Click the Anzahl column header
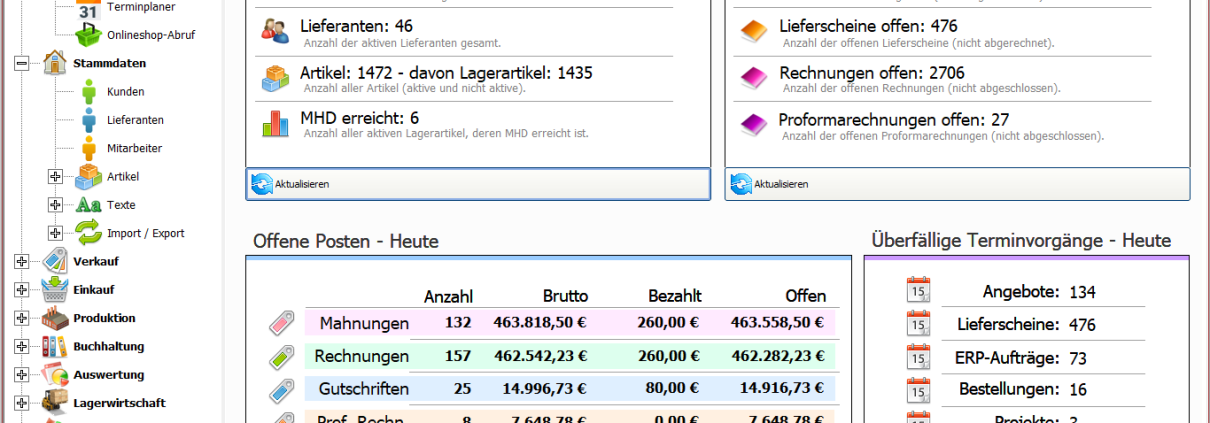The image size is (1210, 423). pyautogui.click(x=449, y=296)
